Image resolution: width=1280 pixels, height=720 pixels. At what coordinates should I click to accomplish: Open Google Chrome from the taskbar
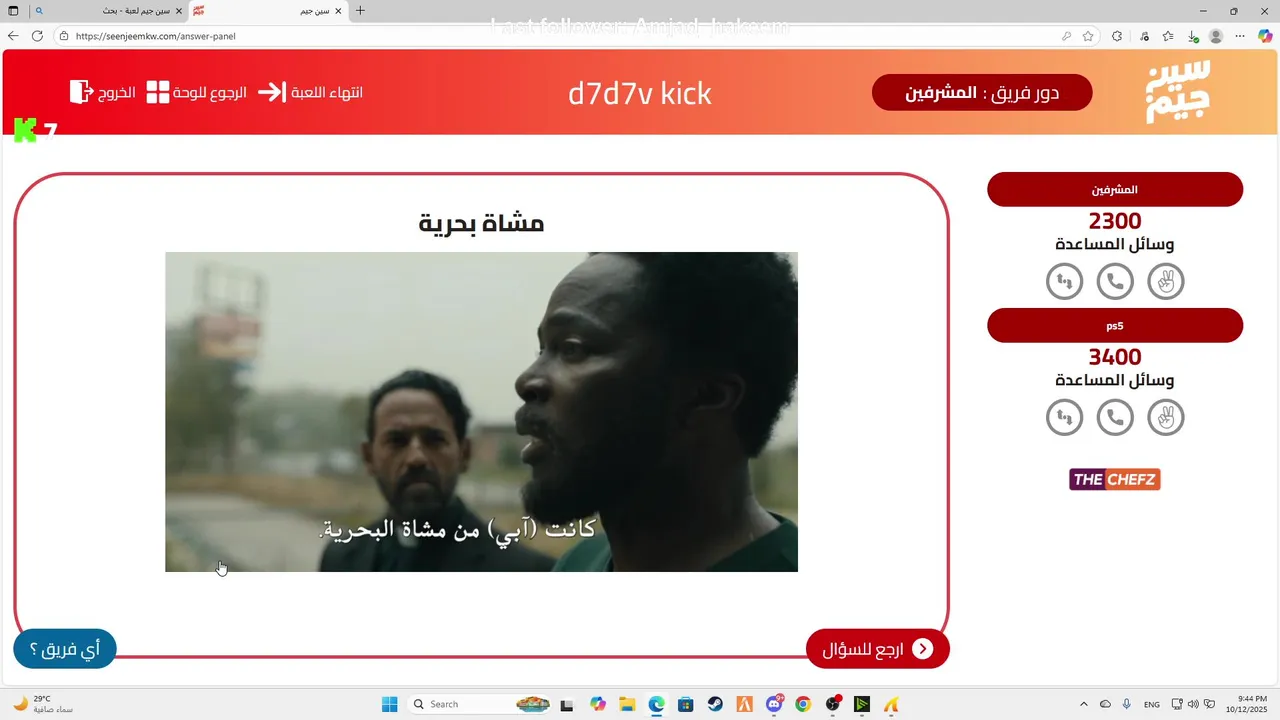(803, 704)
